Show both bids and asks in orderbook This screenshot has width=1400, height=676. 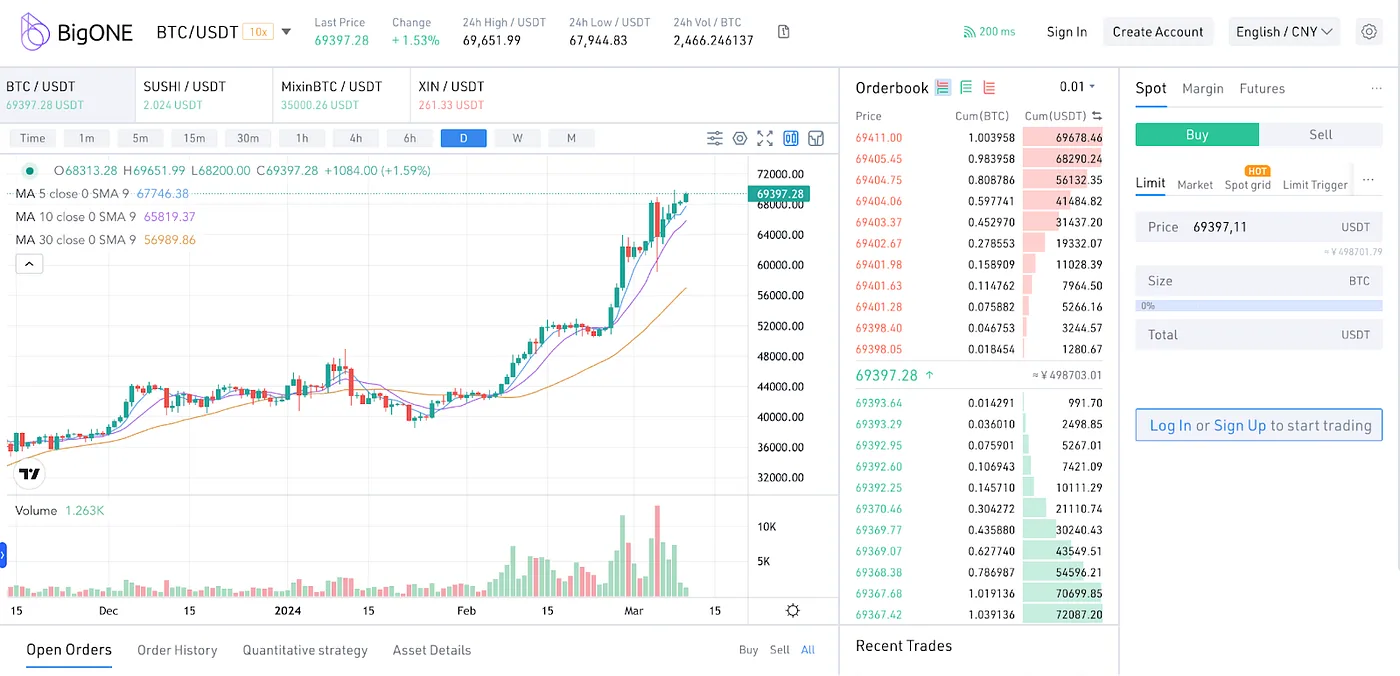(x=943, y=88)
